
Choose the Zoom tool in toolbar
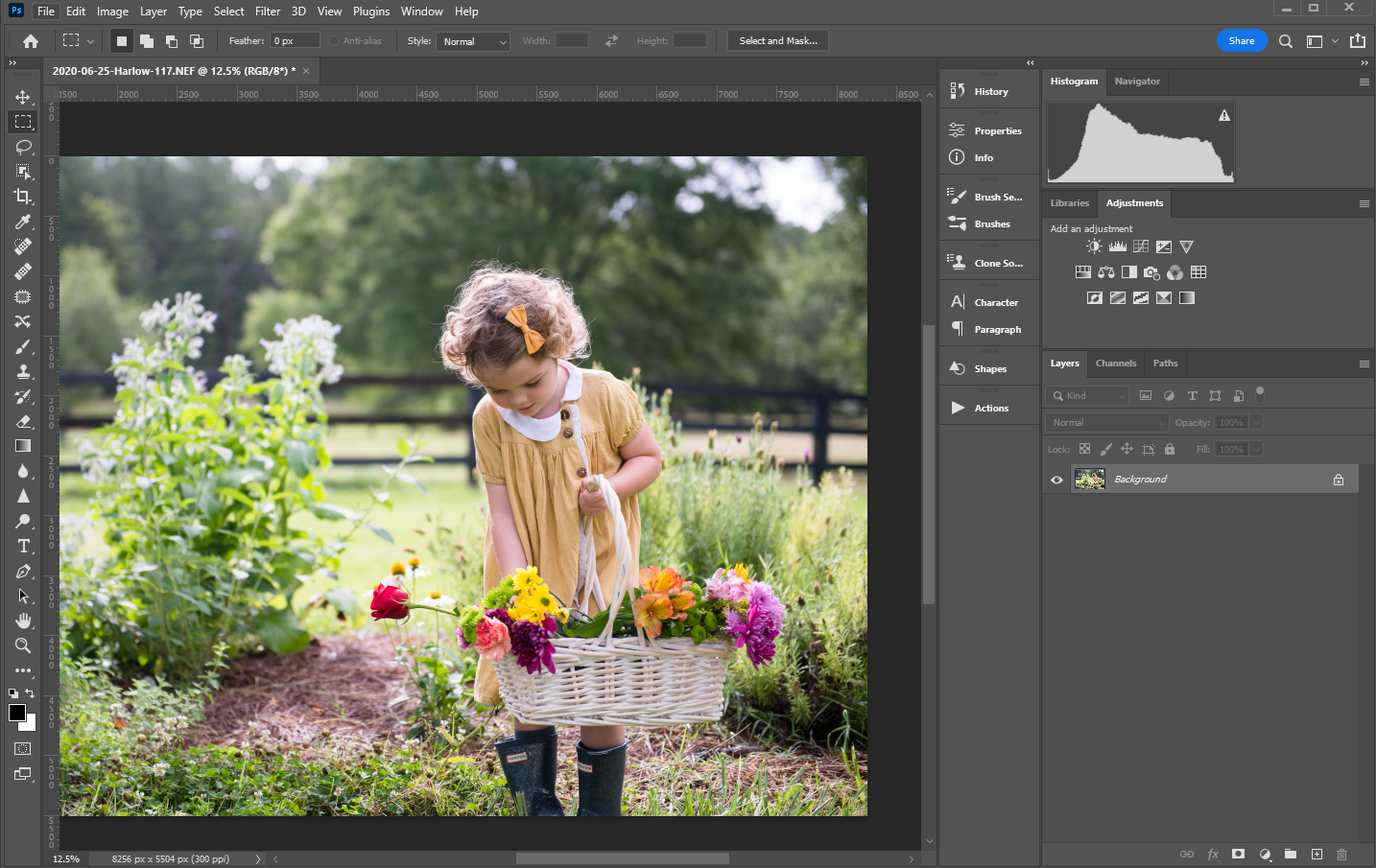[23, 645]
